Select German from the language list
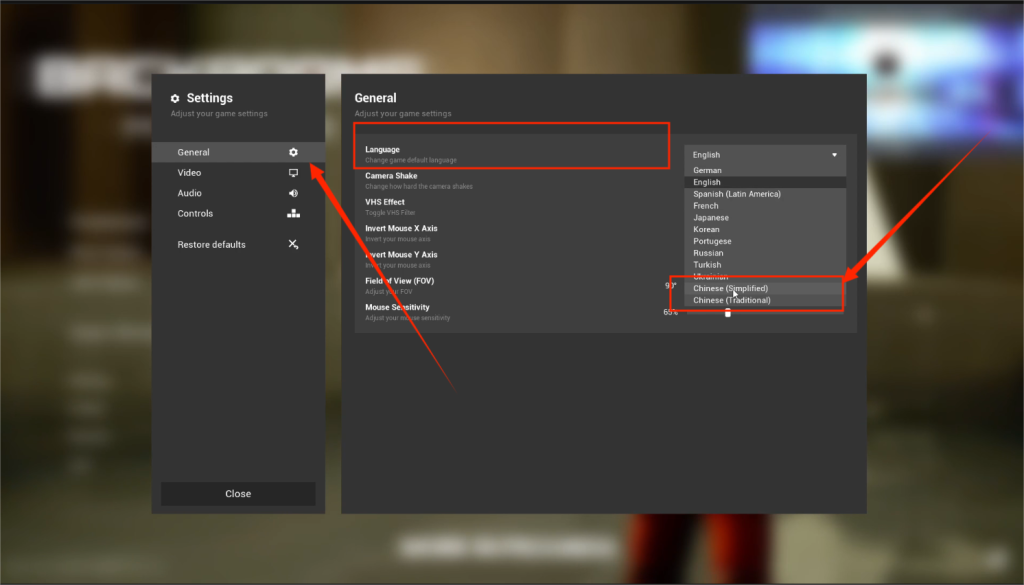Image resolution: width=1024 pixels, height=585 pixels. click(707, 171)
